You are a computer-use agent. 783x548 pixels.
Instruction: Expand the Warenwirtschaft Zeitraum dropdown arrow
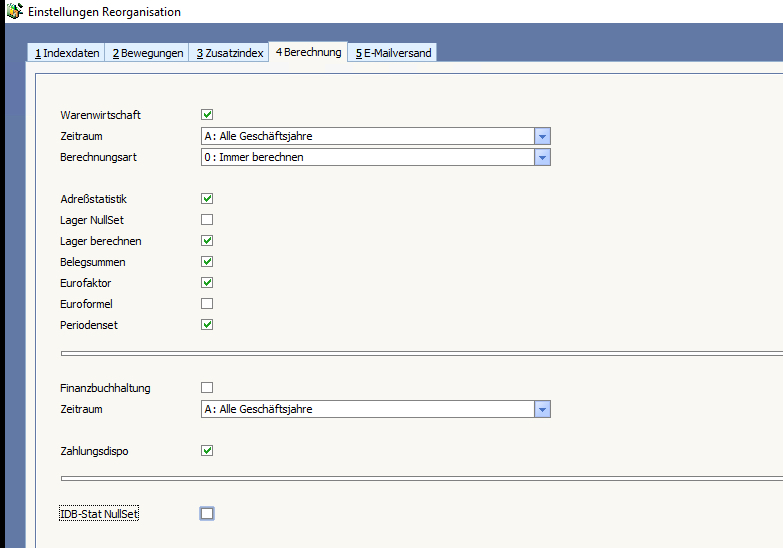542,136
